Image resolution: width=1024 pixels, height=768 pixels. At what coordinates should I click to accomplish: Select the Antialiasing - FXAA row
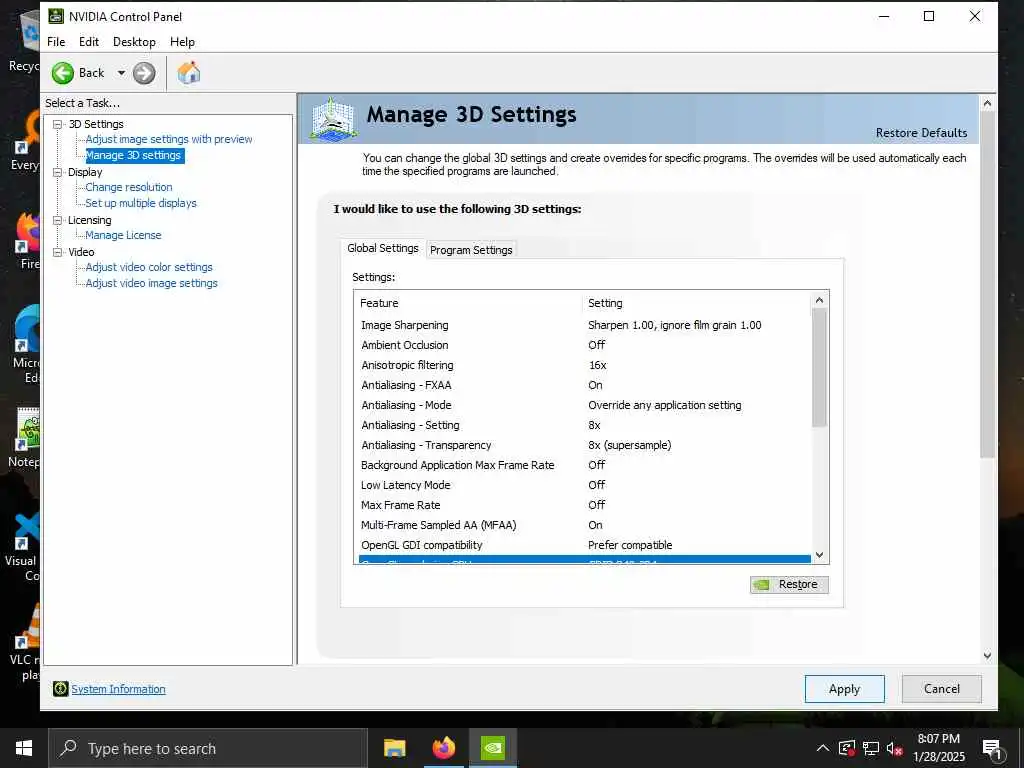pos(584,385)
